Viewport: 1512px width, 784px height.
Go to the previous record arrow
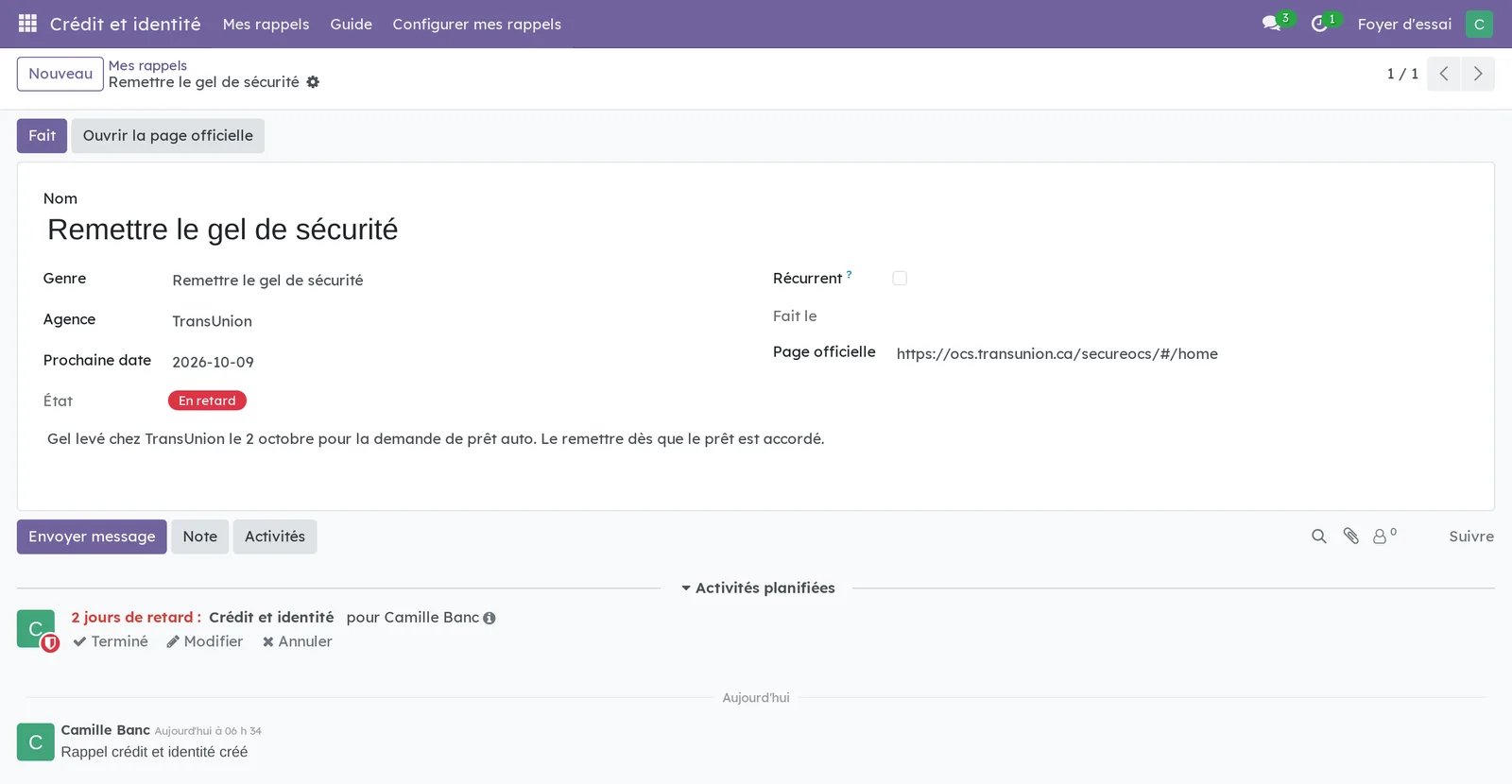pos(1444,74)
